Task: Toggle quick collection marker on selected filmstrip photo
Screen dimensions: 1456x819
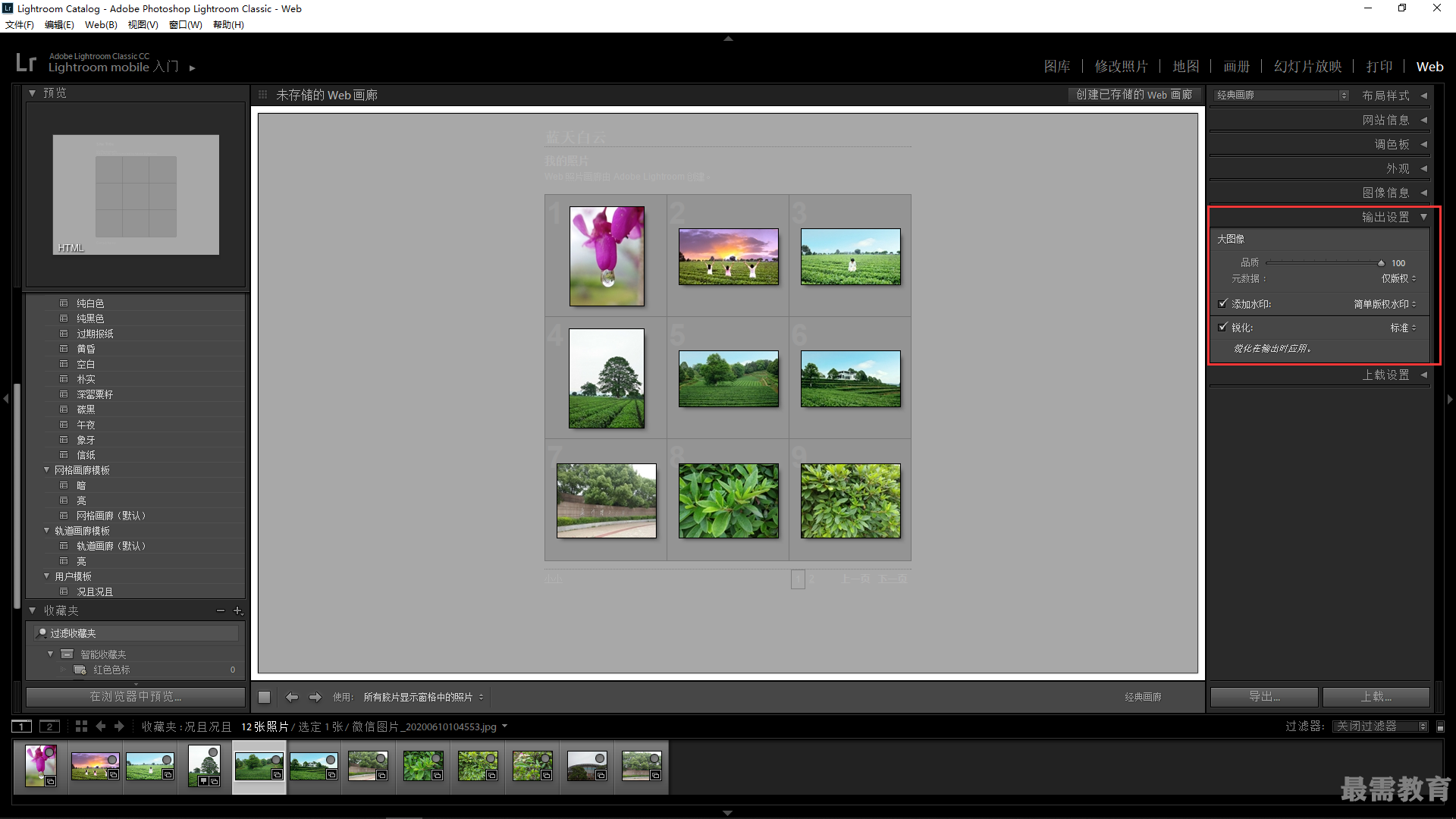Action: coord(277,760)
